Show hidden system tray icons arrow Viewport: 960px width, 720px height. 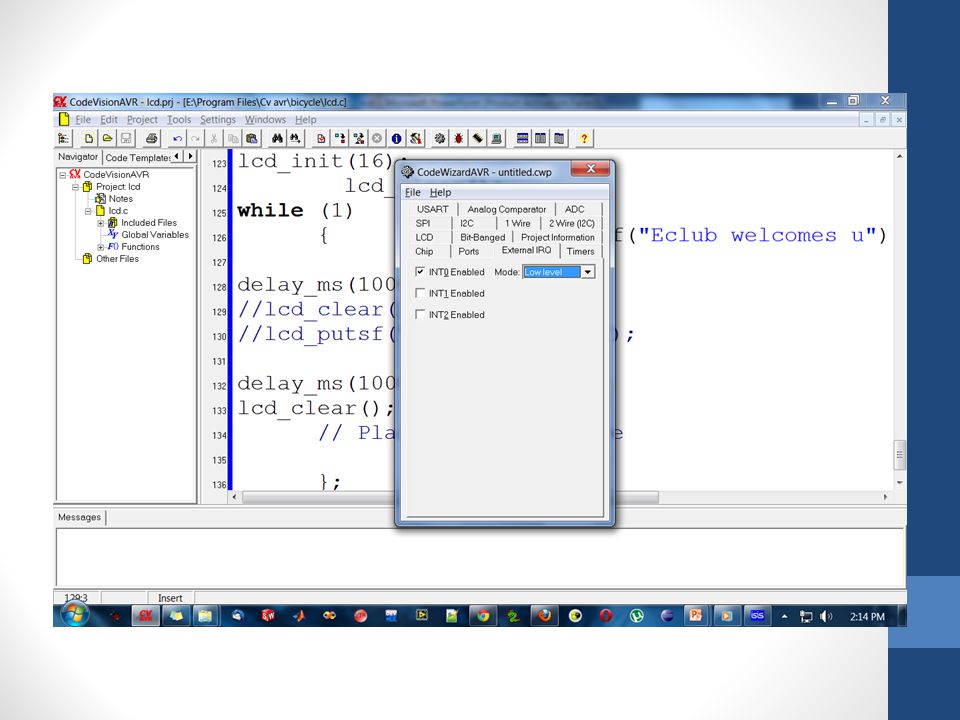pyautogui.click(x=784, y=616)
